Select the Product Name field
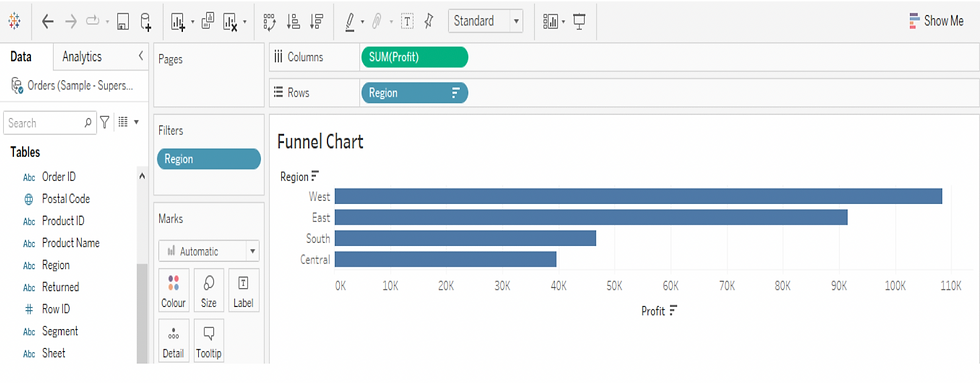The image size is (980, 383). click(71, 242)
